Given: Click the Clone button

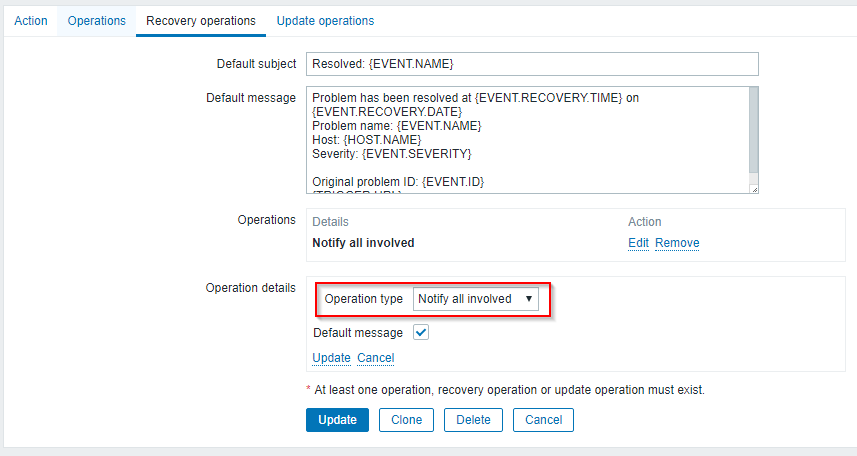Looking at the screenshot, I should [x=406, y=420].
